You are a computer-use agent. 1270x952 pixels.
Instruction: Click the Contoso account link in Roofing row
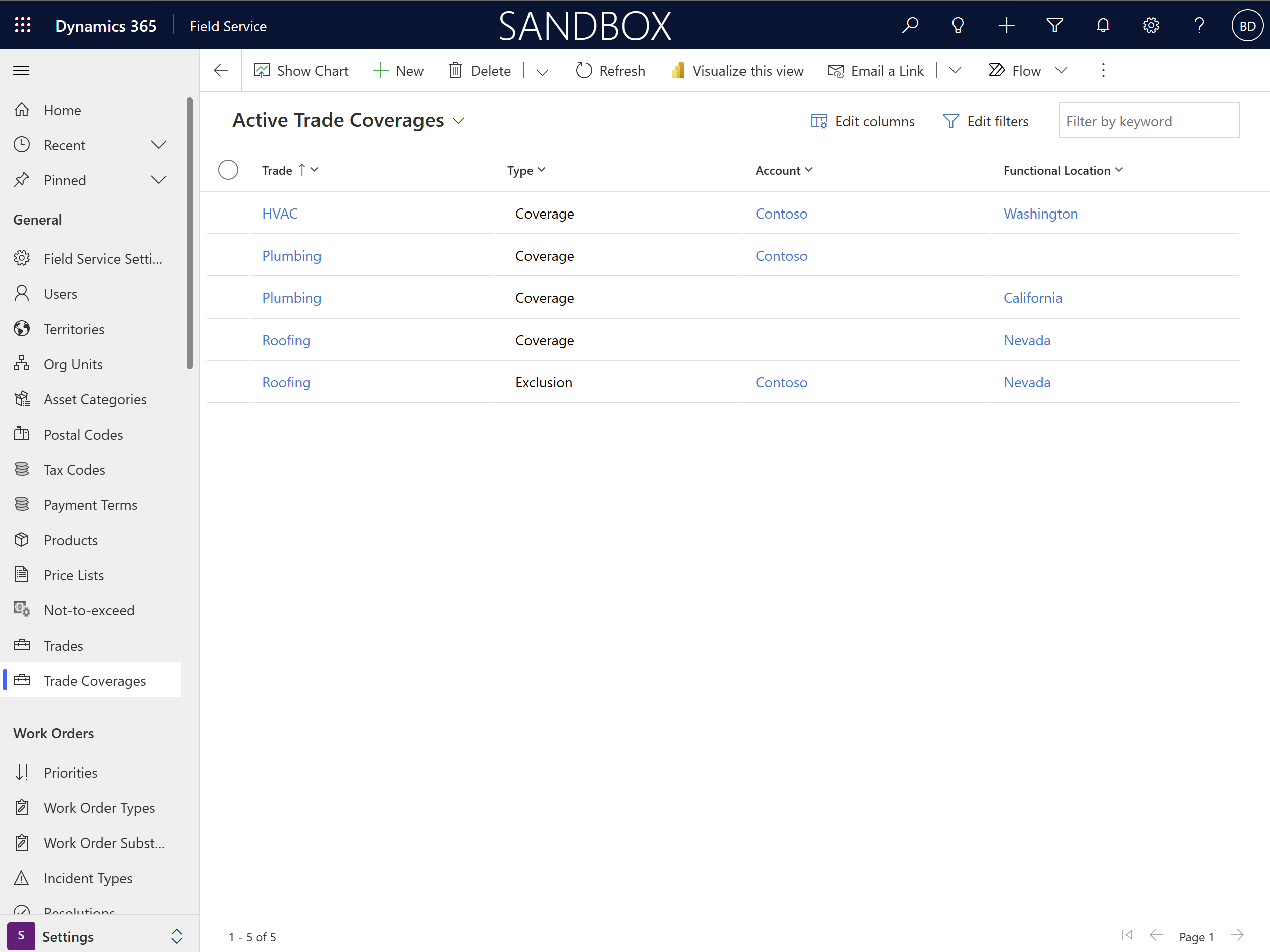click(781, 382)
